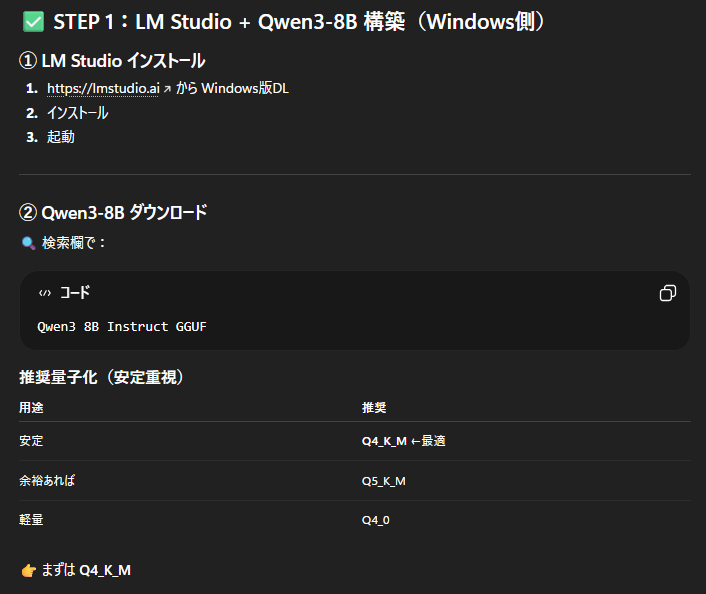Select the Q5_K_M table cell
This screenshot has height=594, width=706.
(384, 481)
